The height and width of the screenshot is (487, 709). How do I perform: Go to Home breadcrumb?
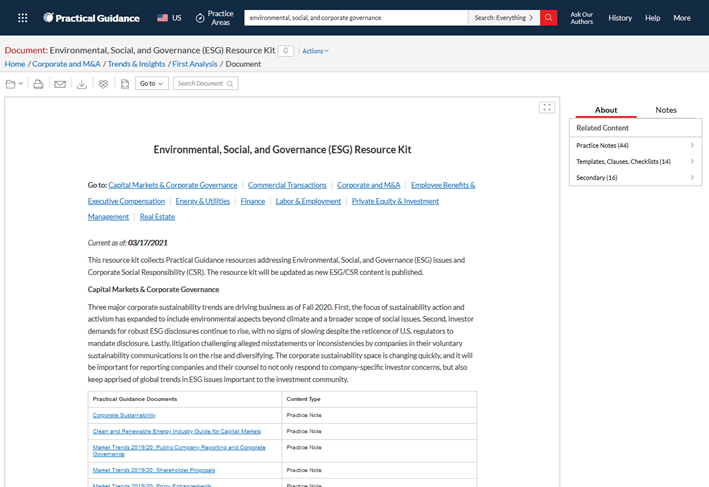15,64
